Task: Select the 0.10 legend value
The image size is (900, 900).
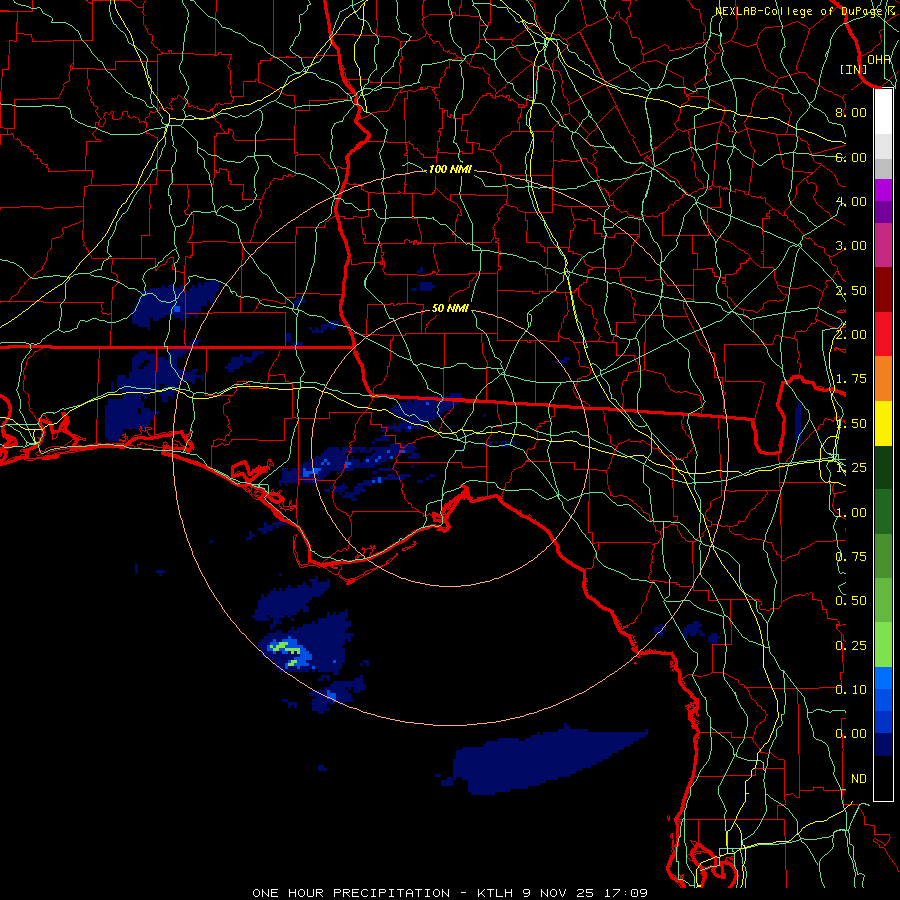Action: (851, 690)
